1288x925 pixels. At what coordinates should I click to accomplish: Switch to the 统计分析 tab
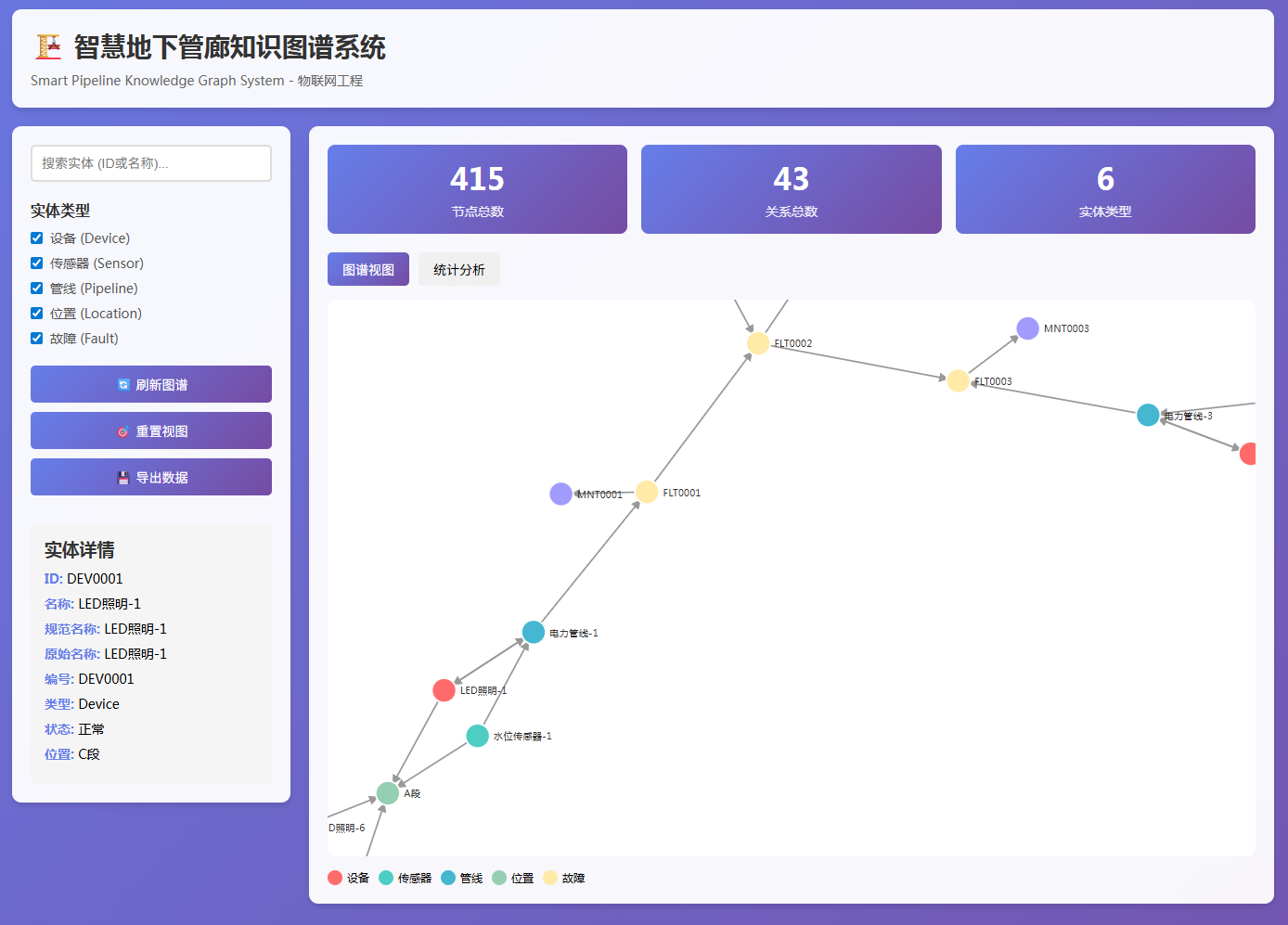[x=458, y=269]
